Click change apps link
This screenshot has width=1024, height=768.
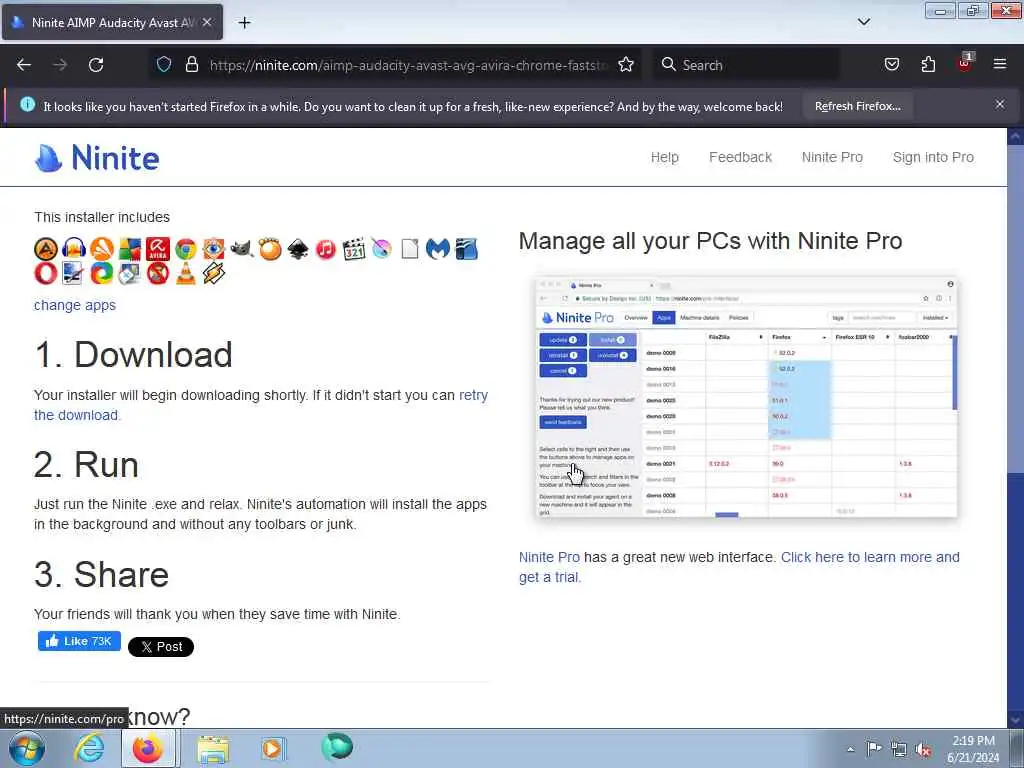pyautogui.click(x=75, y=305)
